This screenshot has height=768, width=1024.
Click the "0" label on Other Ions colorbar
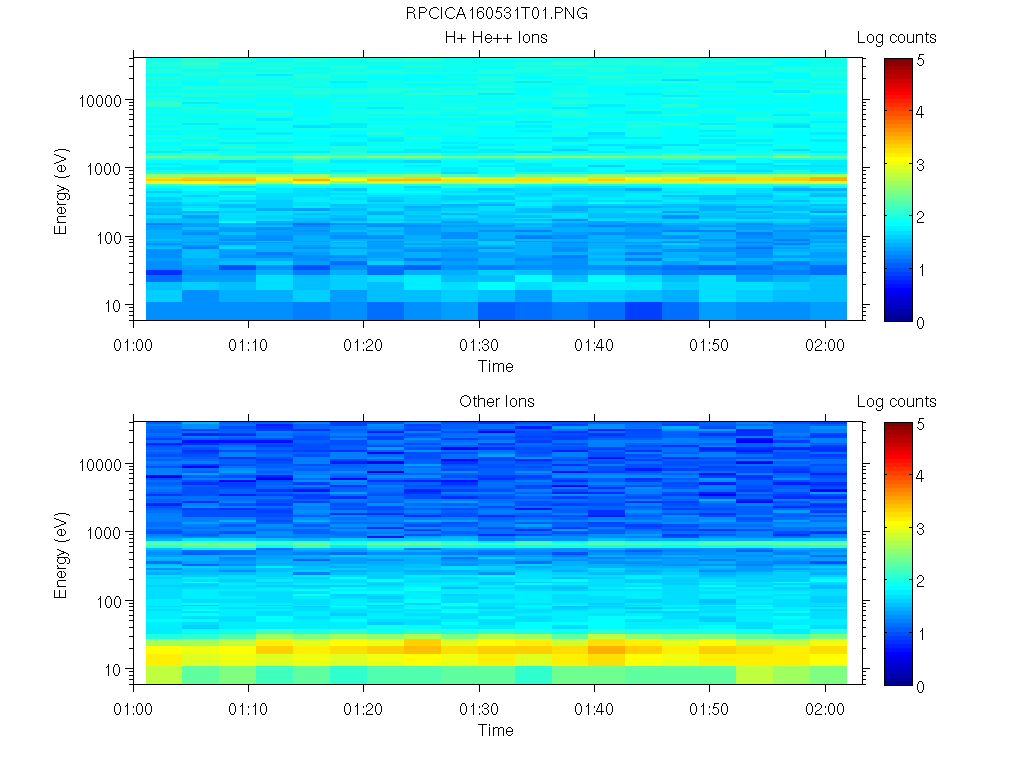point(921,687)
